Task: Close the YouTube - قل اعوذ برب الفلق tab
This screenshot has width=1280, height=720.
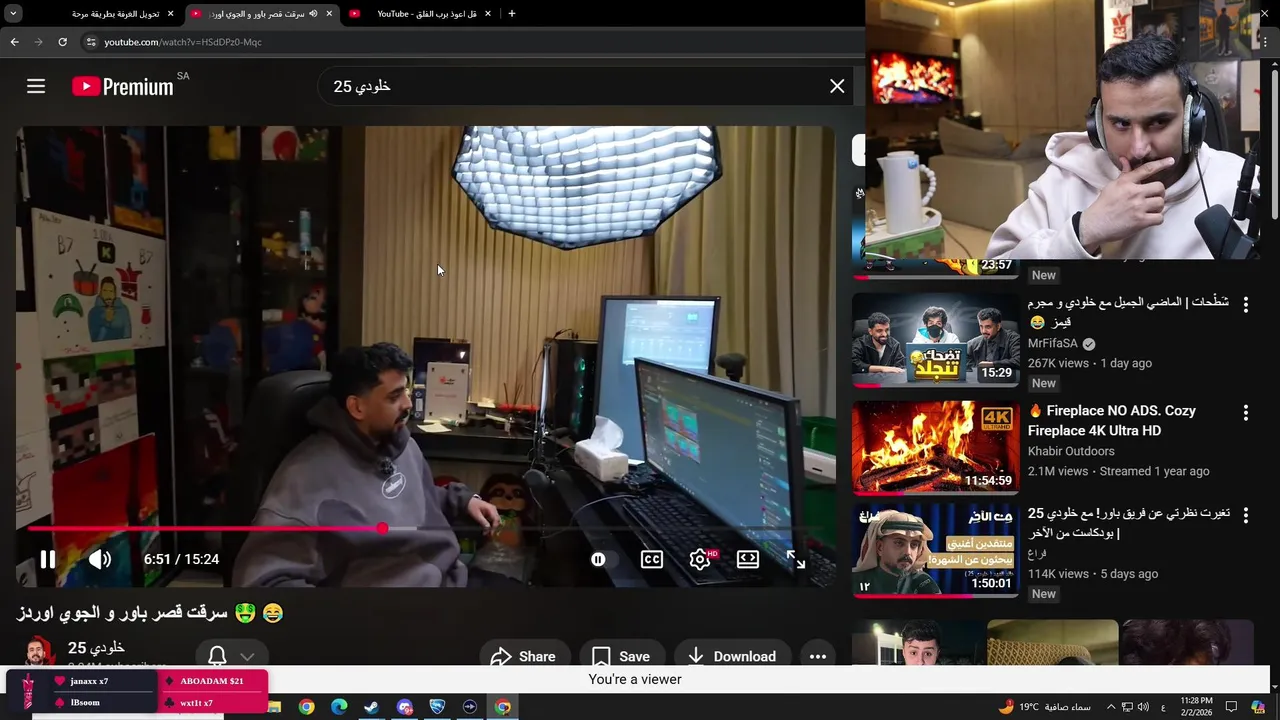Action: point(487,14)
